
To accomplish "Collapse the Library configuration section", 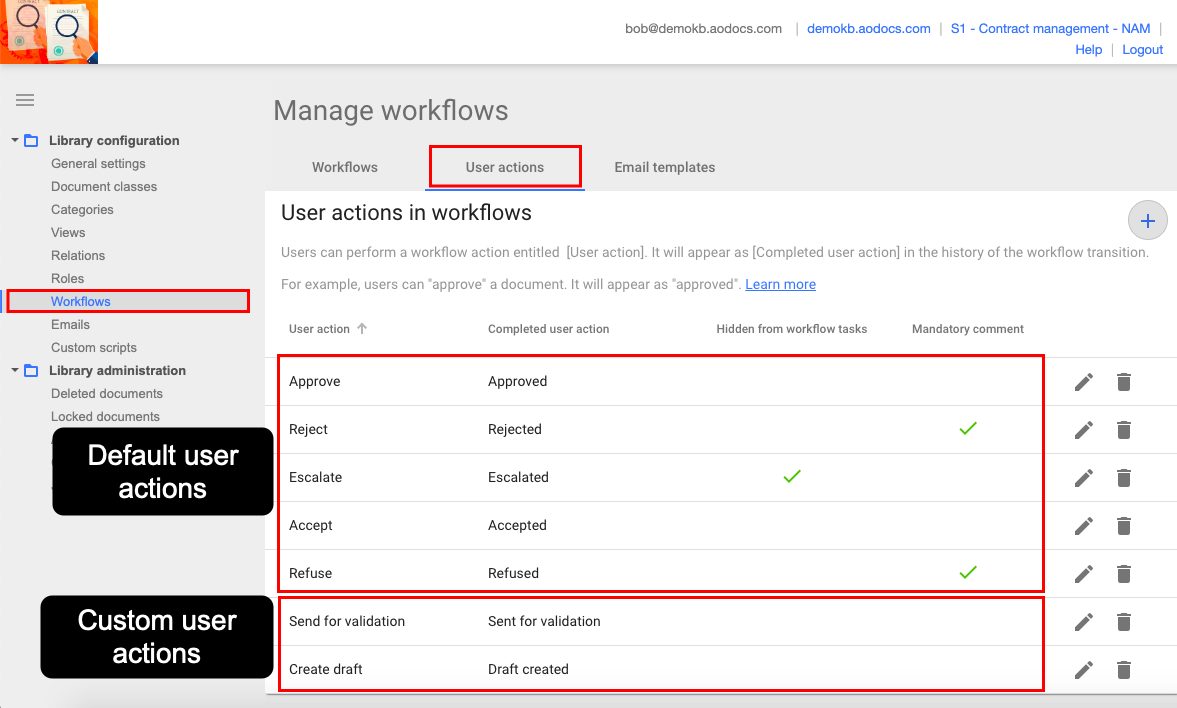I will pyautogui.click(x=15, y=141).
